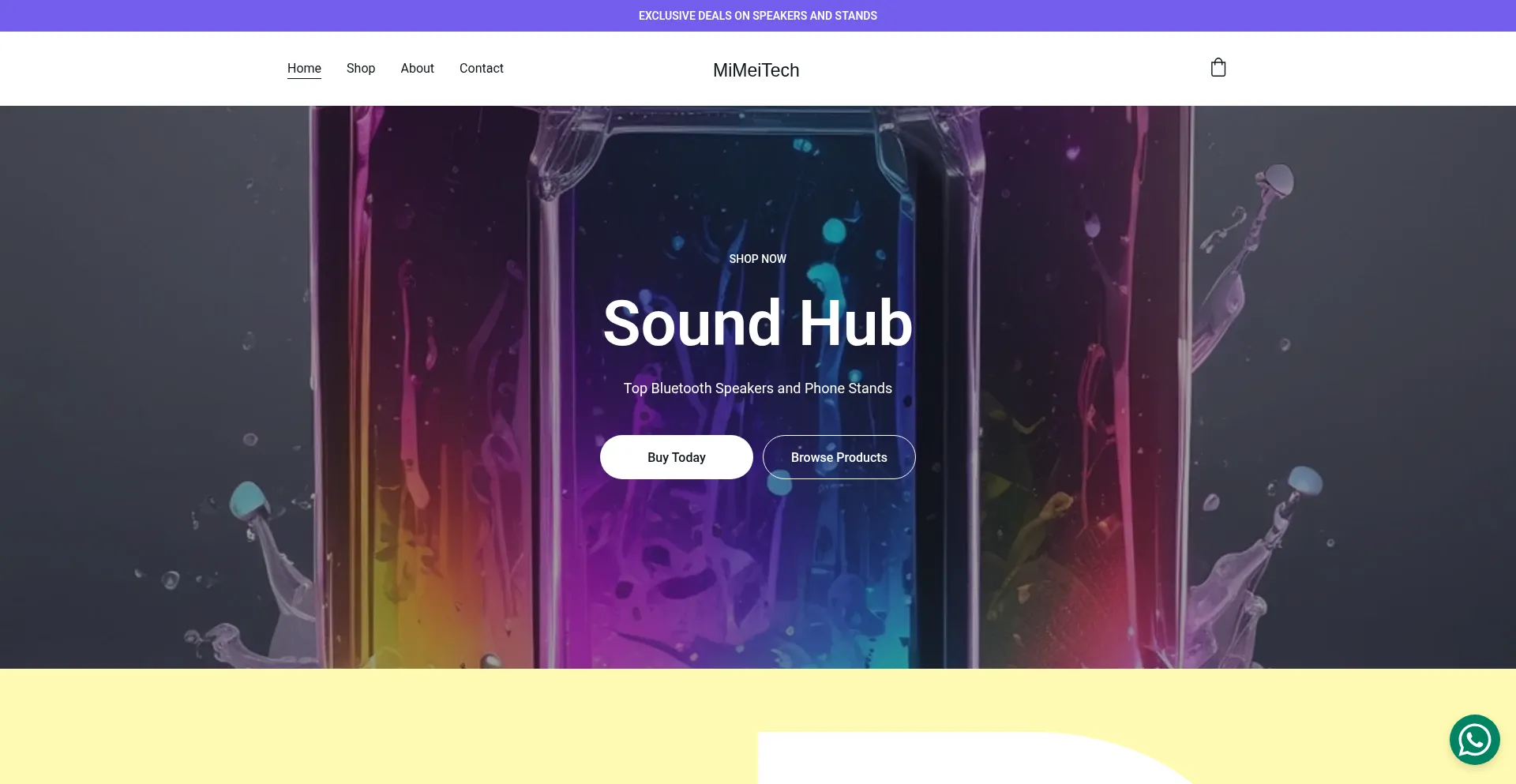
Task: Click the Buy Today button
Action: [677, 457]
